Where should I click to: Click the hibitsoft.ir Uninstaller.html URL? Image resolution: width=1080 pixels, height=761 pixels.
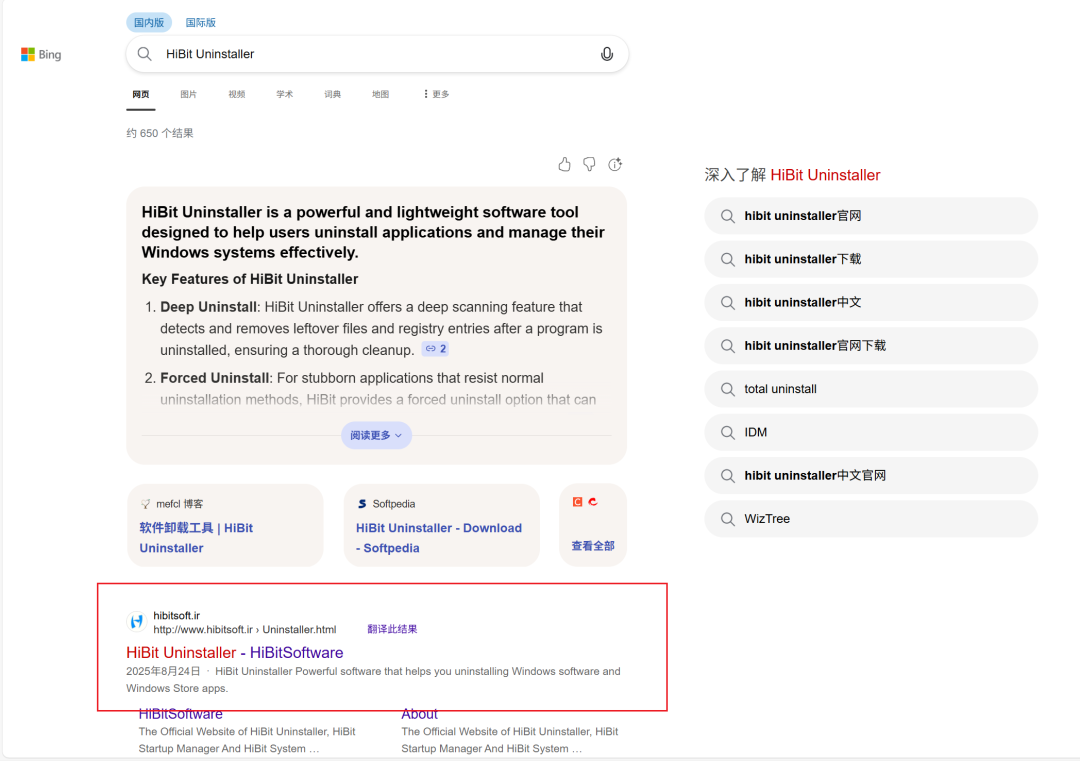pos(245,629)
